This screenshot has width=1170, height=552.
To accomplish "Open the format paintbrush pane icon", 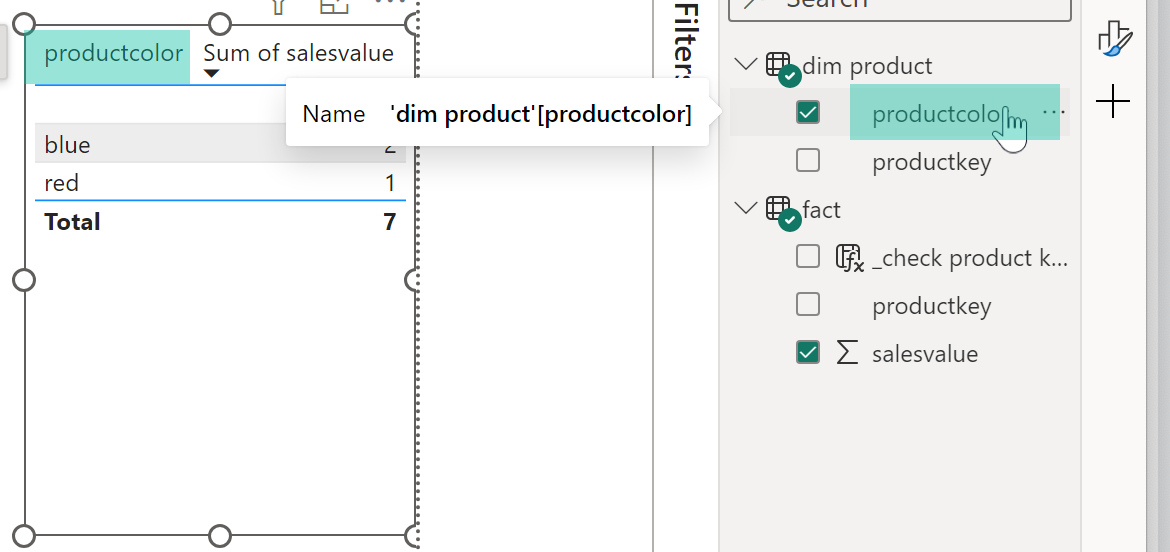I will pos(1115,39).
